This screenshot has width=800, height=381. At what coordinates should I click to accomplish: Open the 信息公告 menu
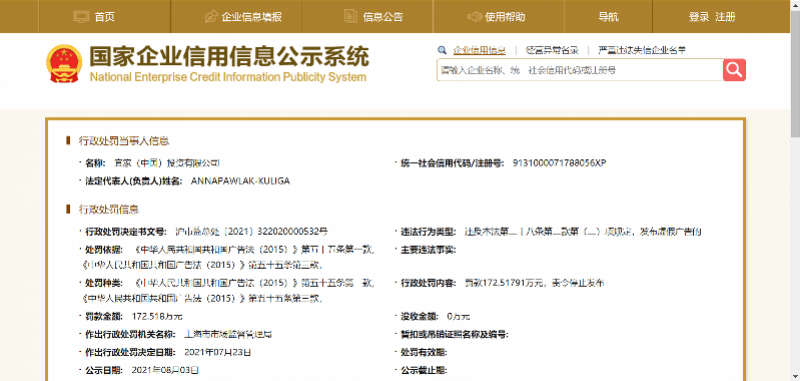pos(383,16)
